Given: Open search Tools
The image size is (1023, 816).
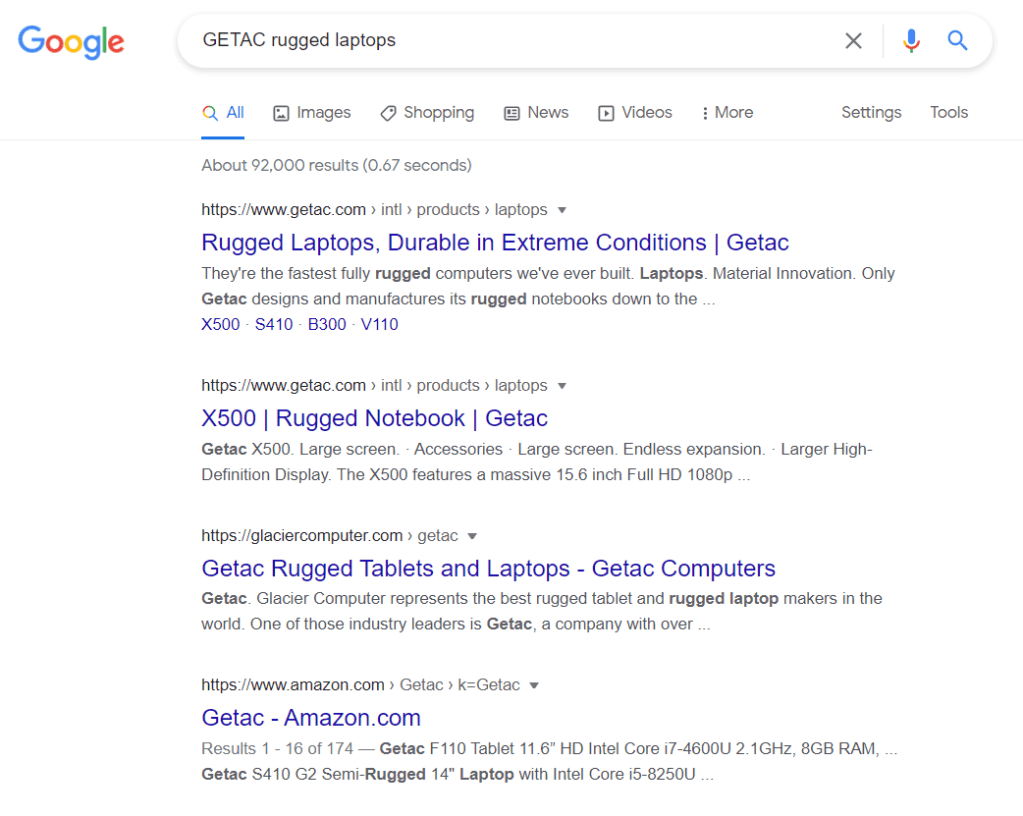Looking at the screenshot, I should point(949,113).
